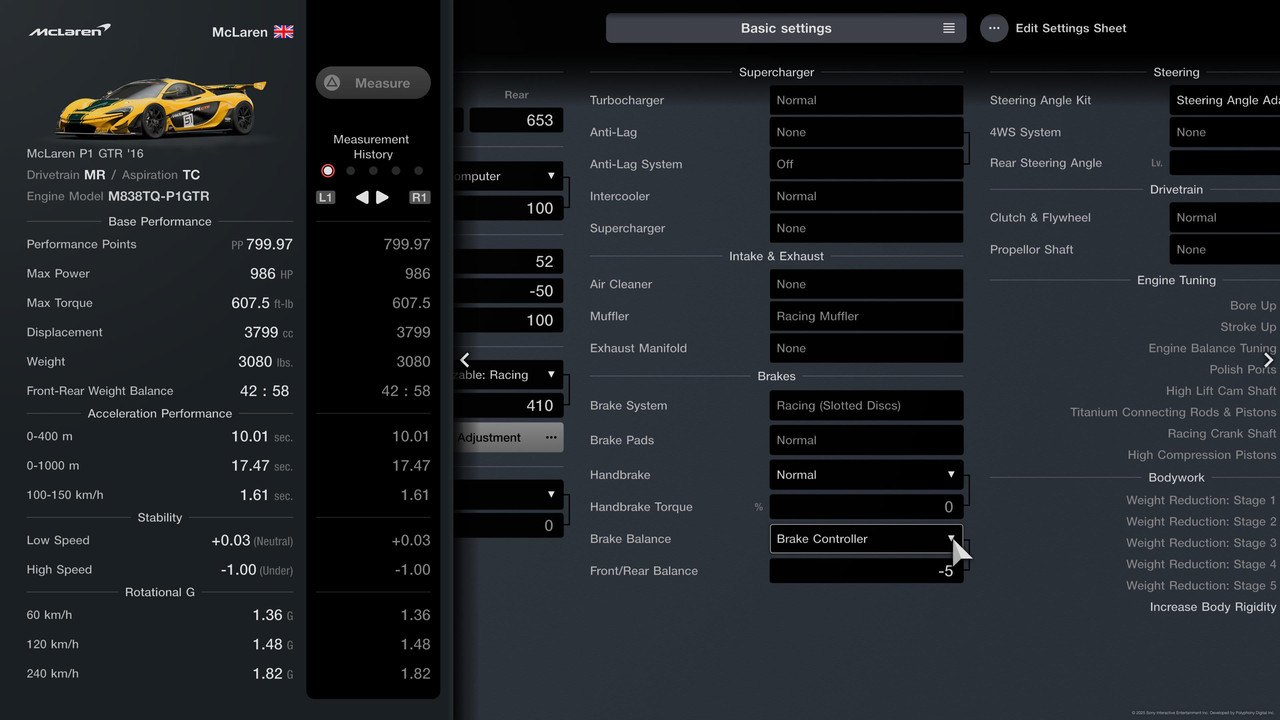Click the L1 button icon under Measurement History
Image resolution: width=1280 pixels, height=720 pixels.
(325, 198)
